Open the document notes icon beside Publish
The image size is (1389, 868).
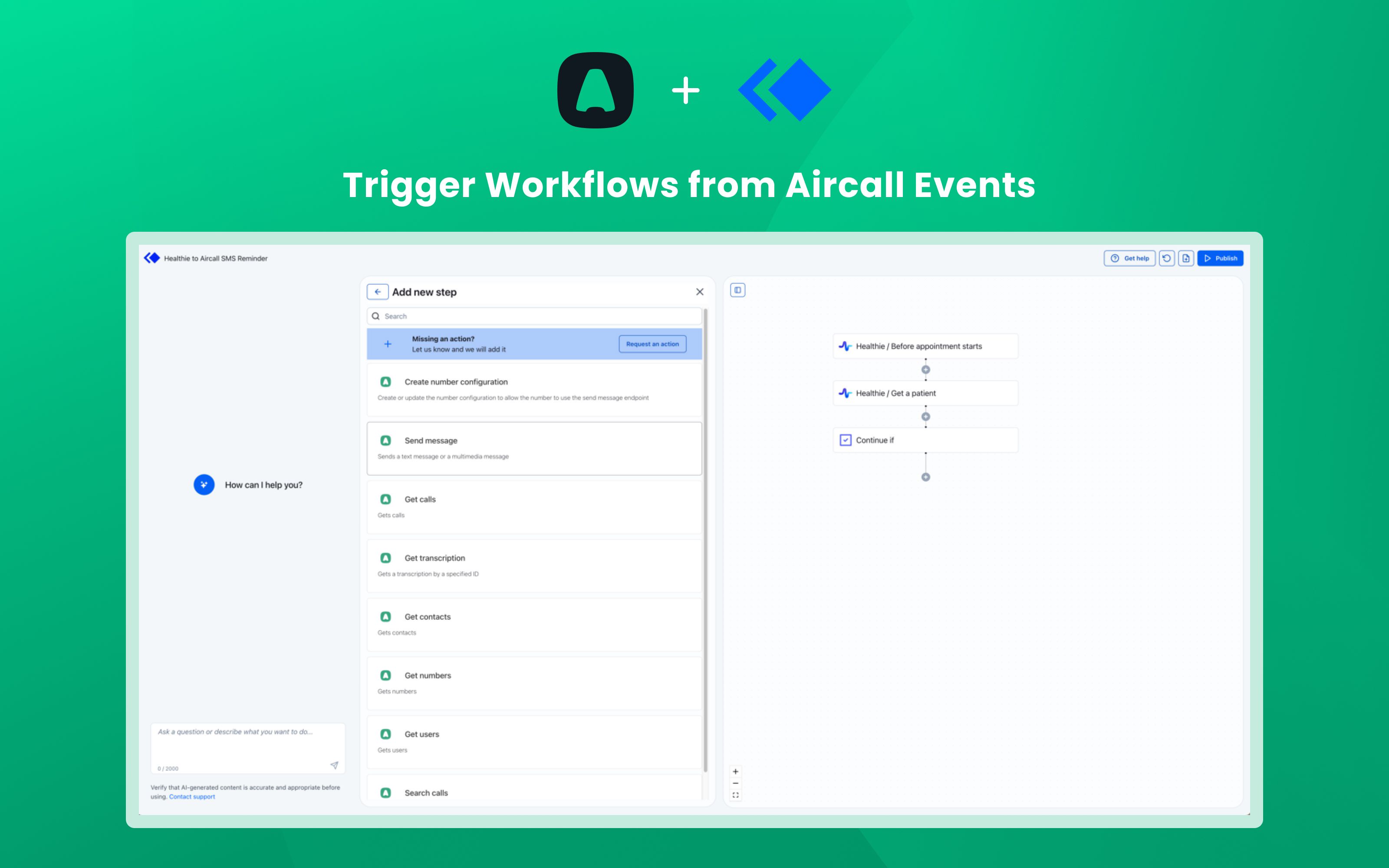pos(1186,258)
